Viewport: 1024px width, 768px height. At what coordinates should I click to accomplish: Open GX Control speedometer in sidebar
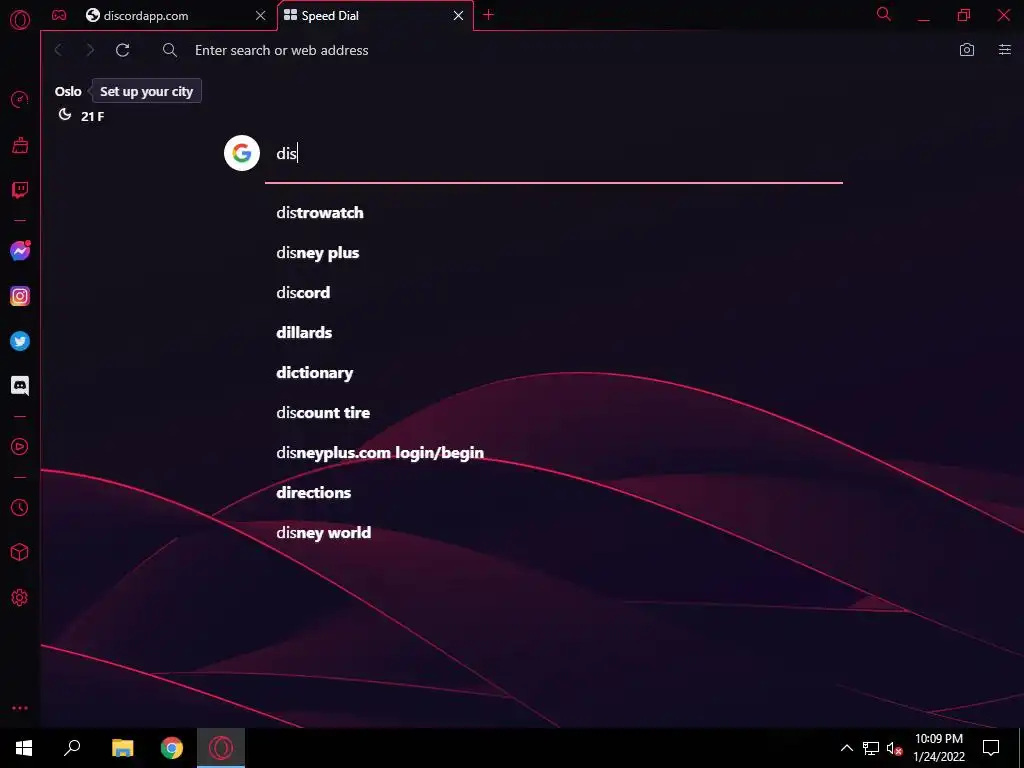(20, 99)
